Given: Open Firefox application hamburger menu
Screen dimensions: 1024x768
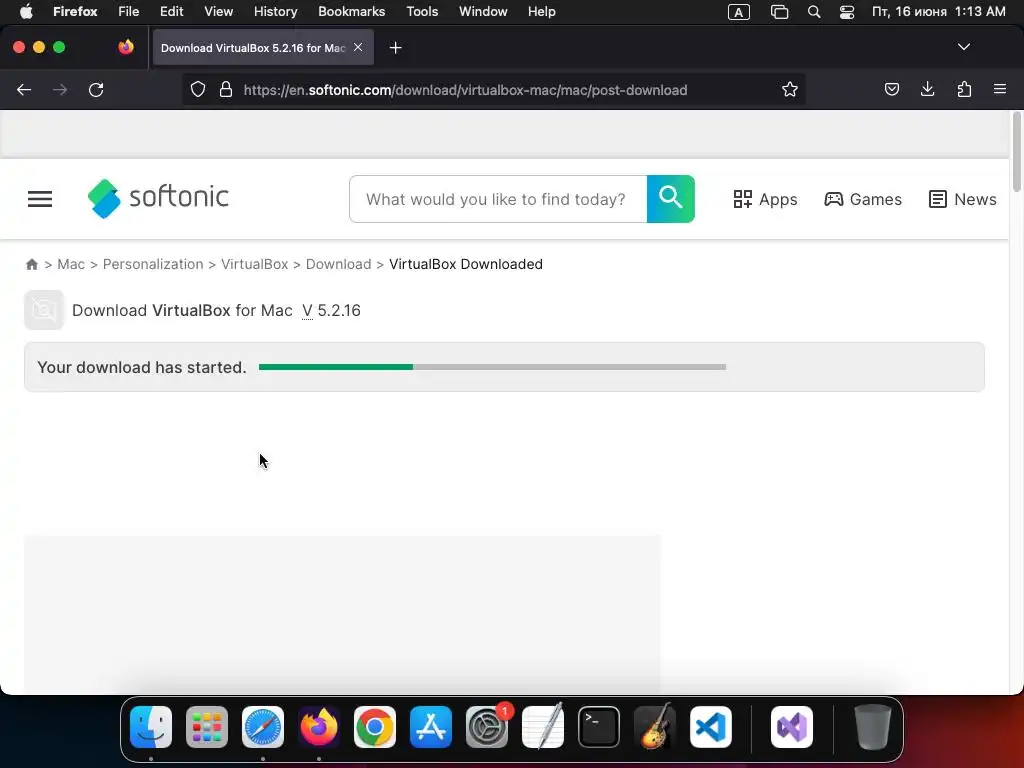Looking at the screenshot, I should click(x=1000, y=89).
